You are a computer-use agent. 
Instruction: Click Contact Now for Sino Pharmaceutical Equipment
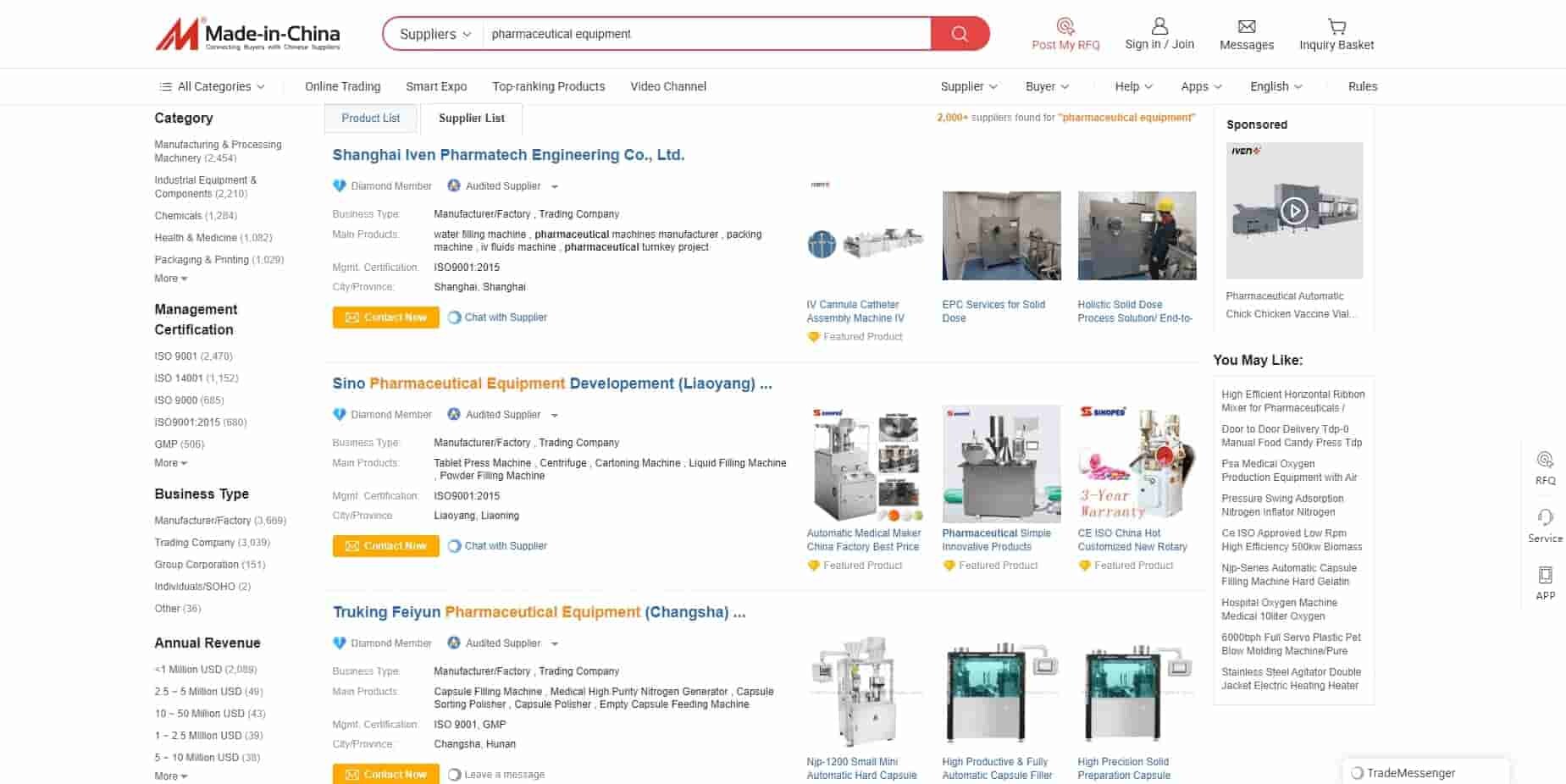click(x=385, y=546)
